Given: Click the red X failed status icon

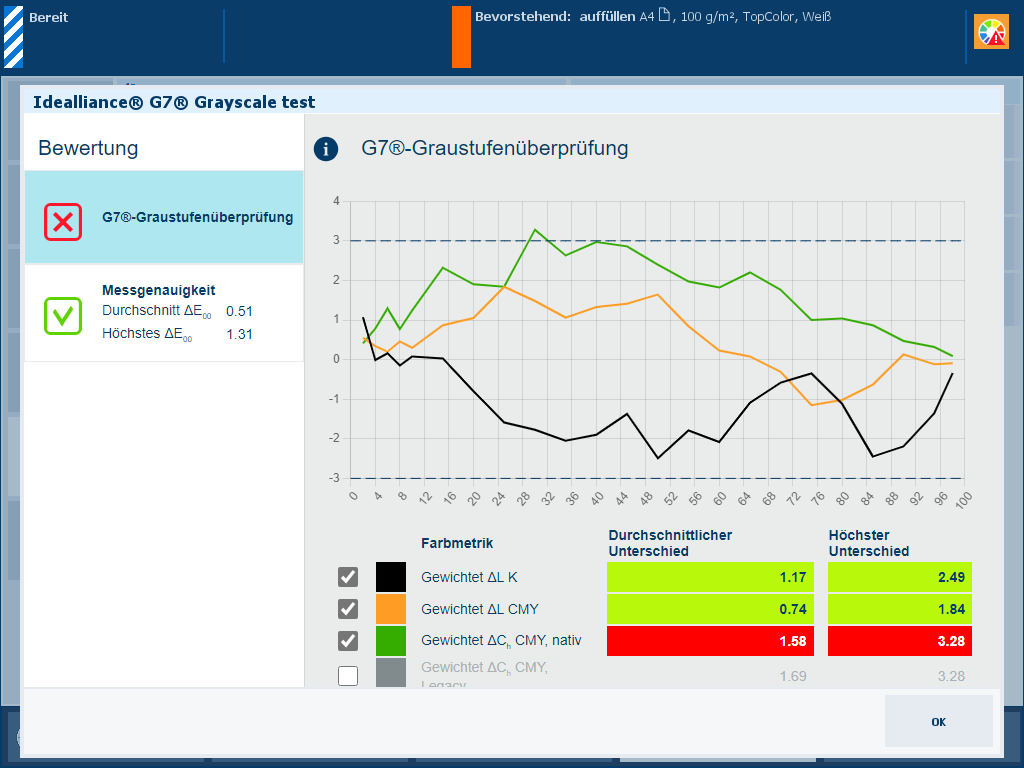Looking at the screenshot, I should click(x=63, y=222).
